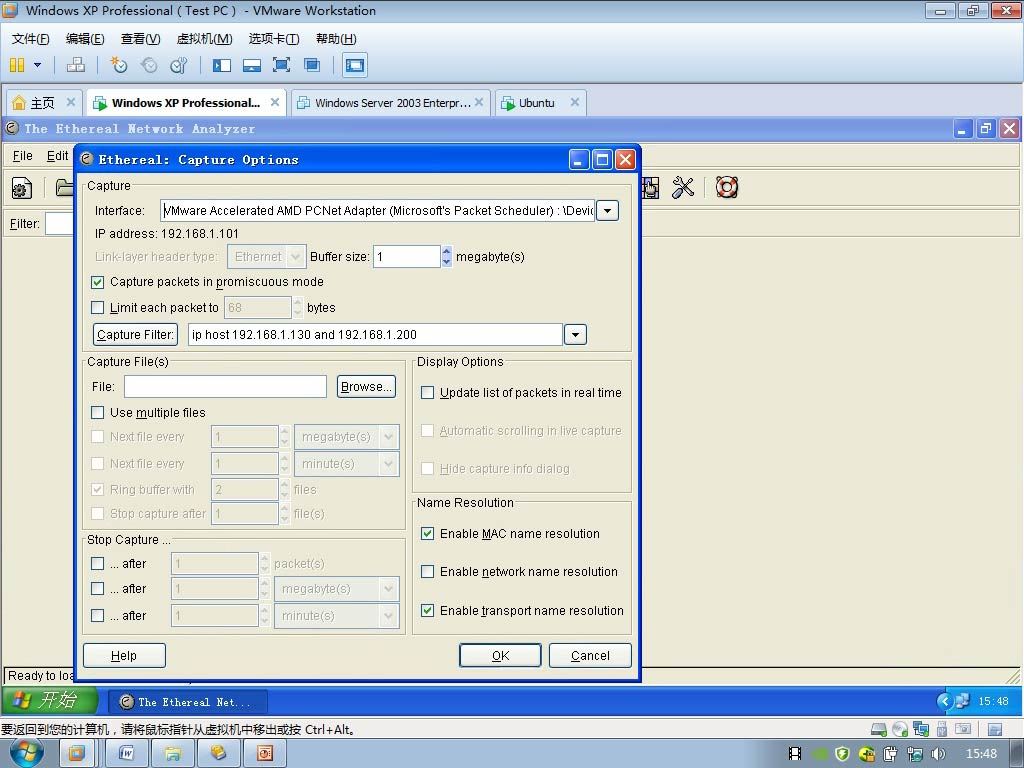Click the CD/DVD drive status icon

point(900,729)
